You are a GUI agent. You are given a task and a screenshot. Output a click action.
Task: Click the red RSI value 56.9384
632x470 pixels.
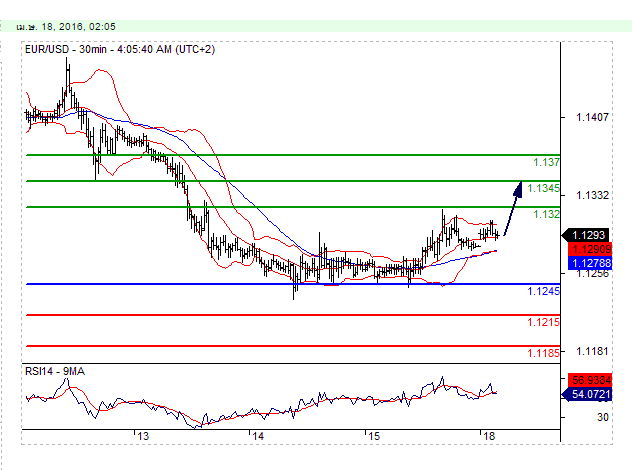[x=590, y=380]
